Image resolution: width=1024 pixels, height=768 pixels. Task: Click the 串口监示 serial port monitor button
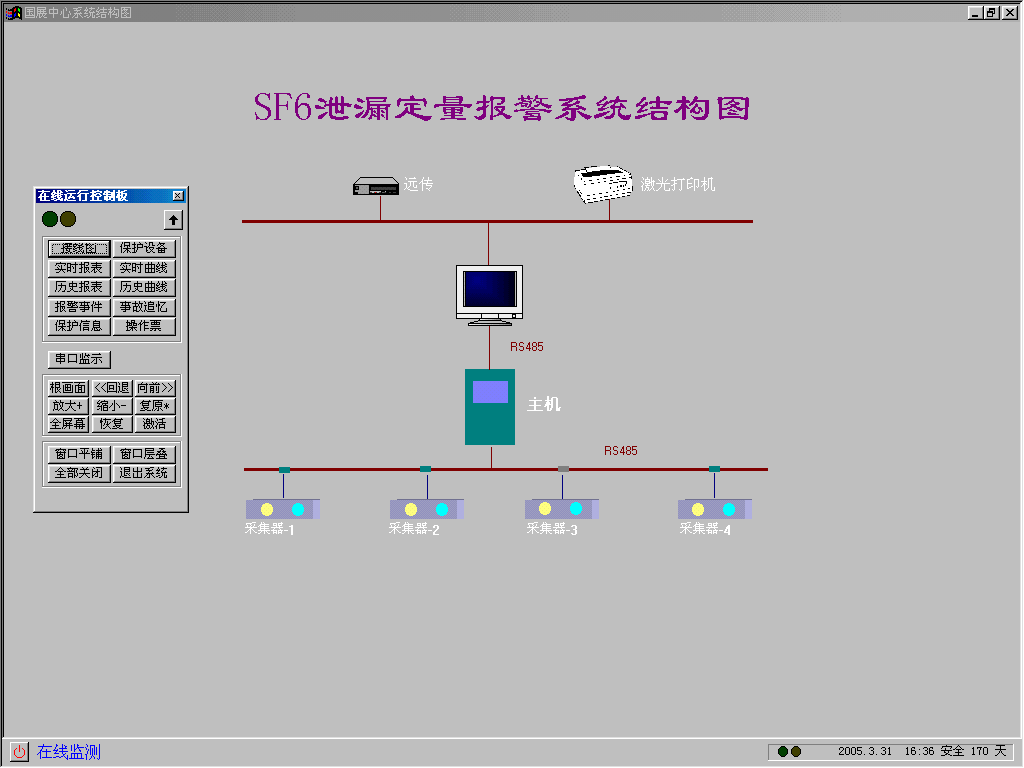point(79,359)
